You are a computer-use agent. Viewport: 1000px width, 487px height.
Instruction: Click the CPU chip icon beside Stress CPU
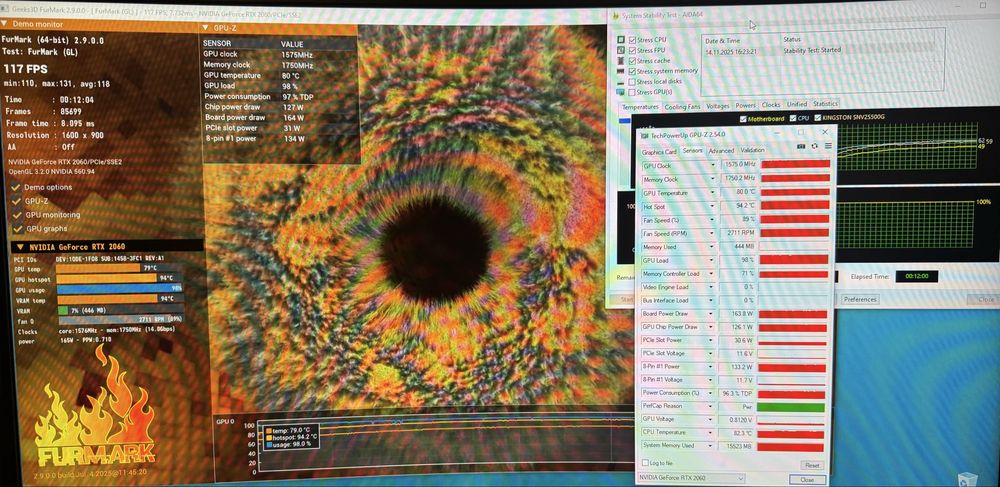[621, 40]
